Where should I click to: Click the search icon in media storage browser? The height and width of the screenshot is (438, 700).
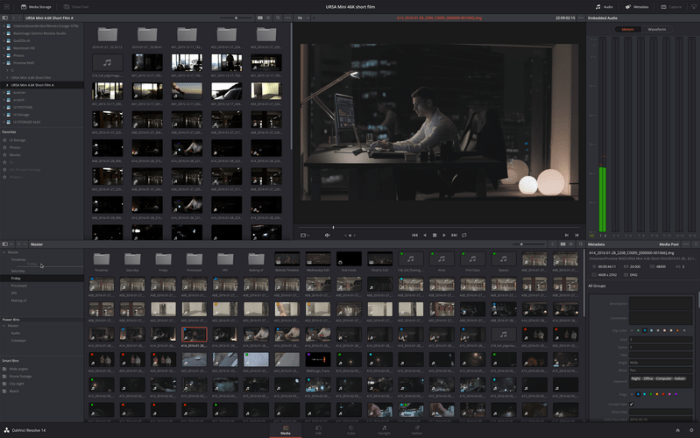pyautogui.click(x=278, y=18)
